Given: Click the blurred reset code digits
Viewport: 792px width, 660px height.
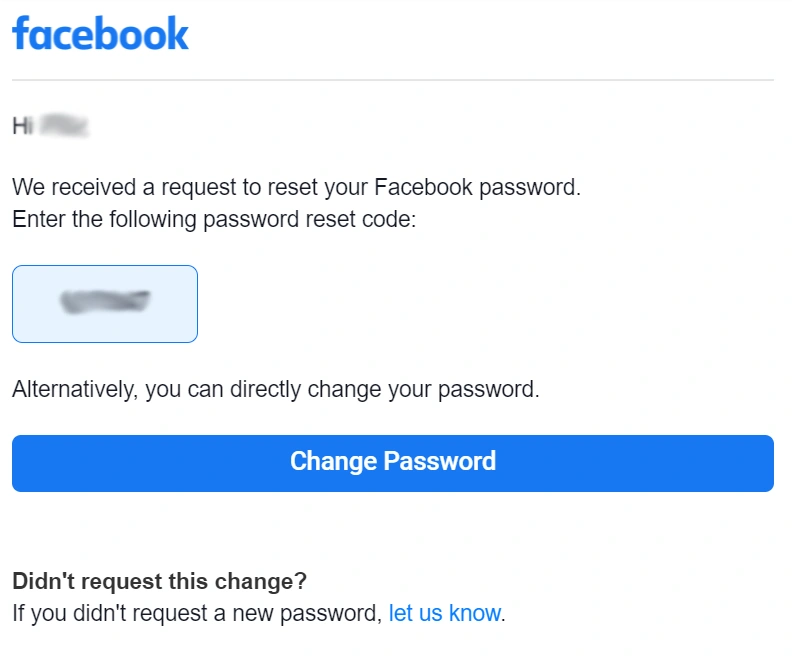Looking at the screenshot, I should [105, 301].
